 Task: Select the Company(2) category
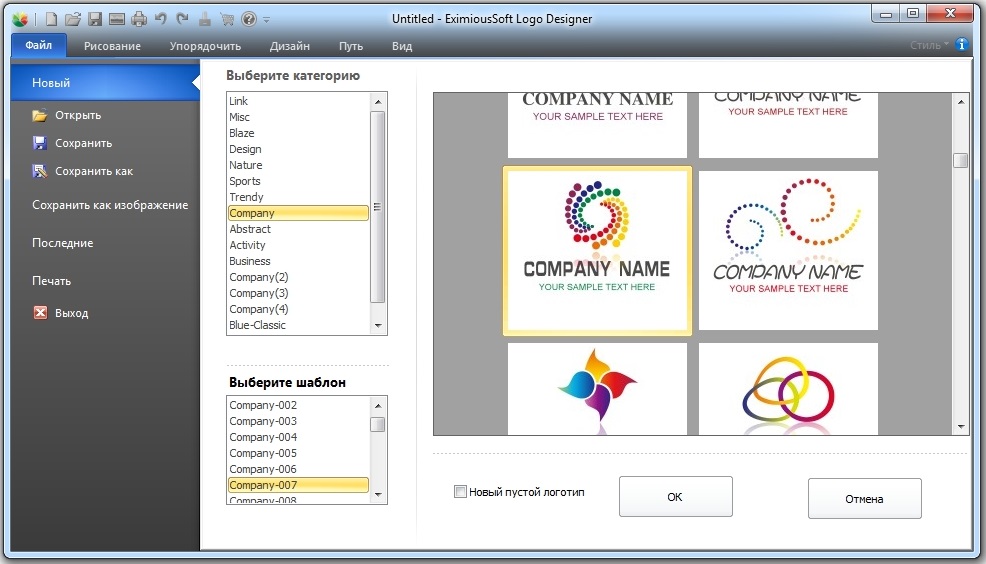(298, 277)
